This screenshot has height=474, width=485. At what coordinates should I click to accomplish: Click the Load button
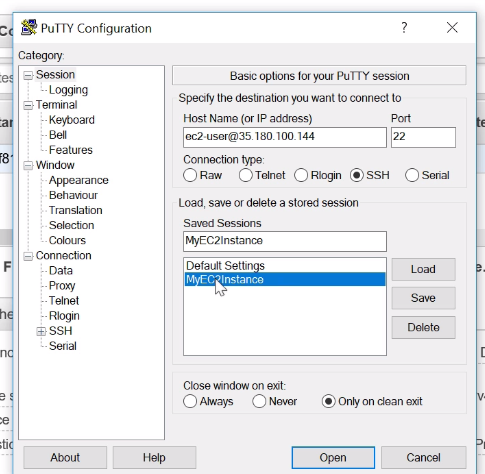(423, 269)
